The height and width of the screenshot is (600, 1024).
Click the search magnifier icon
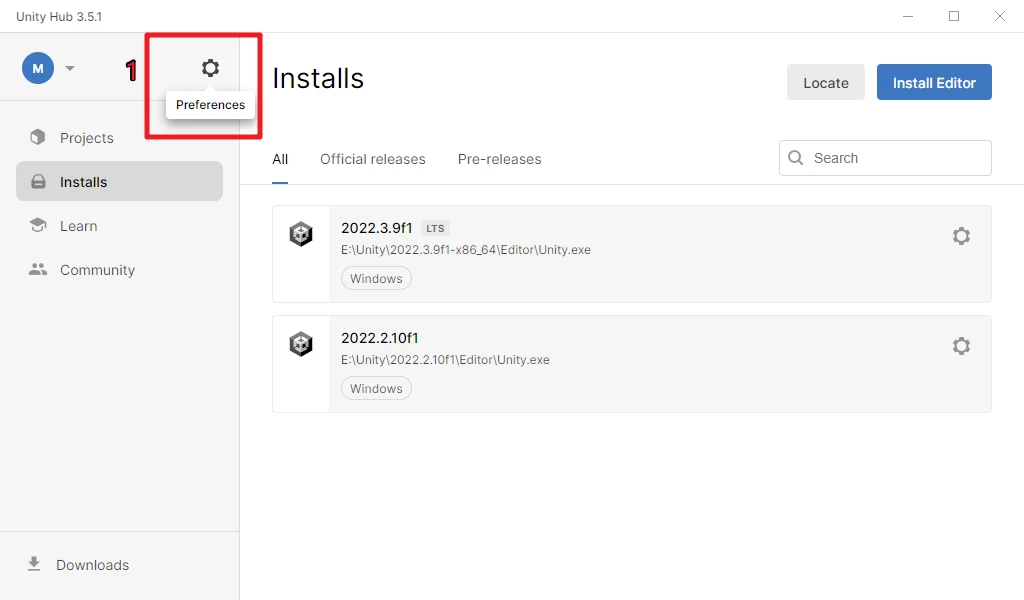point(795,158)
